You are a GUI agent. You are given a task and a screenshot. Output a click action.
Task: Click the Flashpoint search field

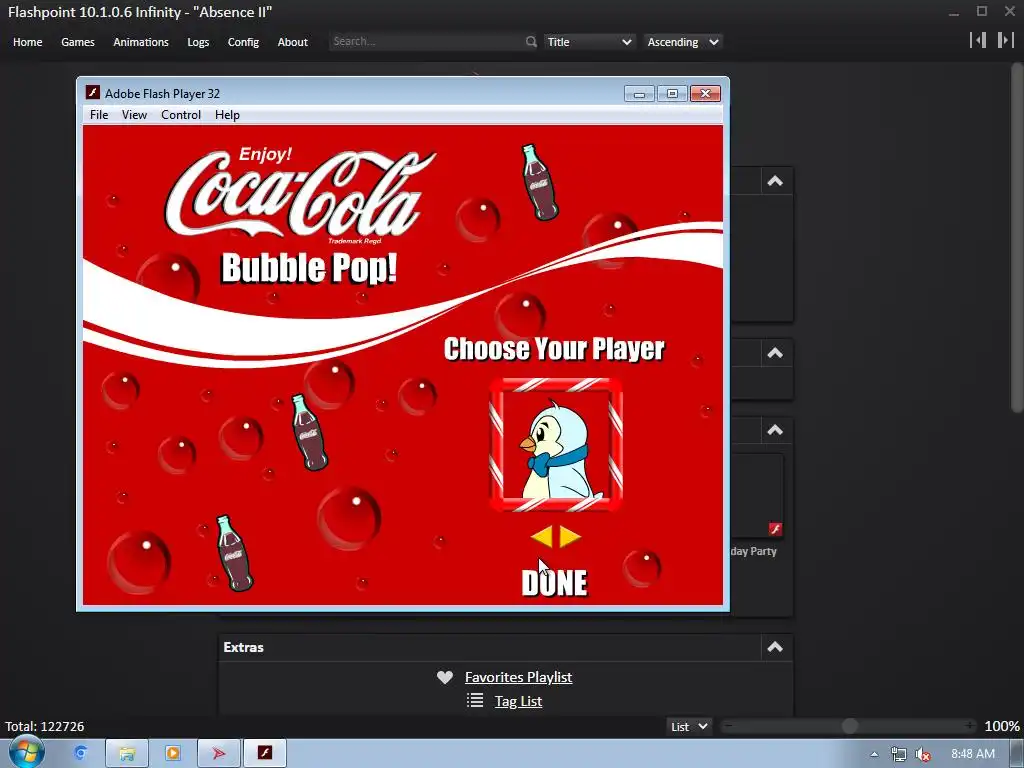(426, 41)
